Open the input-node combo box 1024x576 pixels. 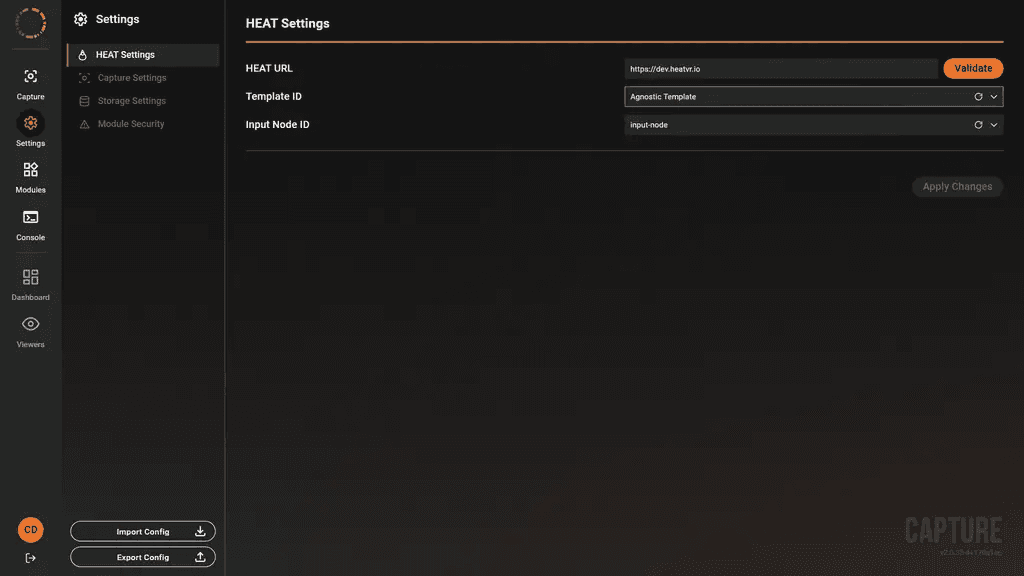pyautogui.click(x=814, y=125)
